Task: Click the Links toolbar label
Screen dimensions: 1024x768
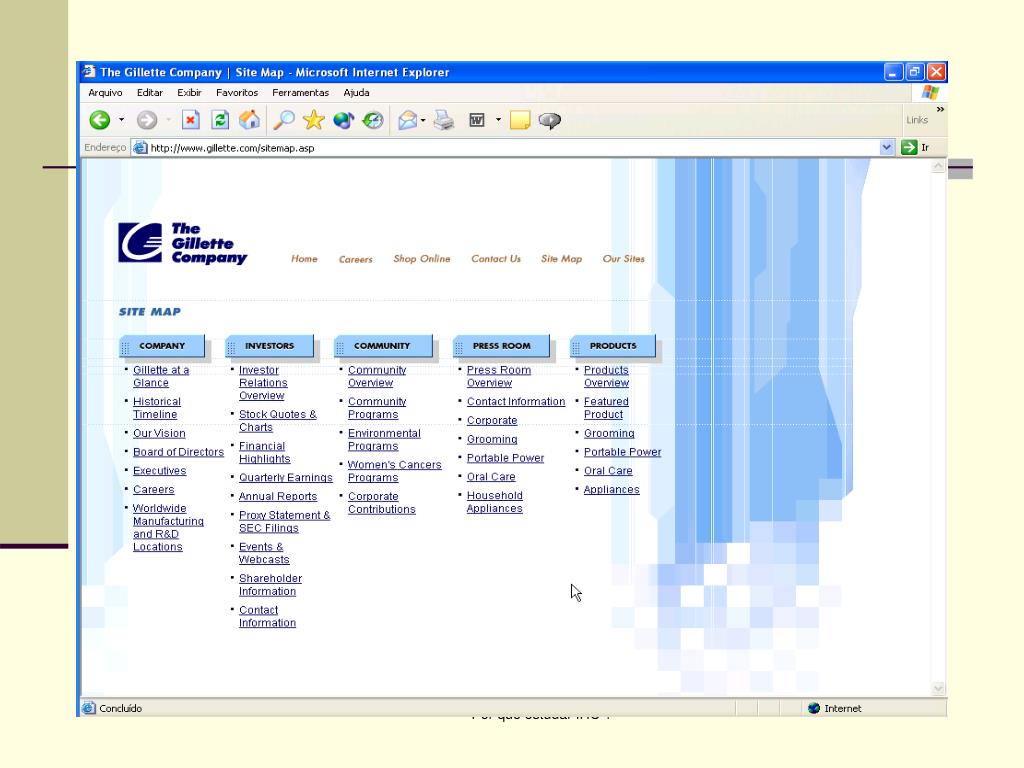Action: [x=917, y=120]
